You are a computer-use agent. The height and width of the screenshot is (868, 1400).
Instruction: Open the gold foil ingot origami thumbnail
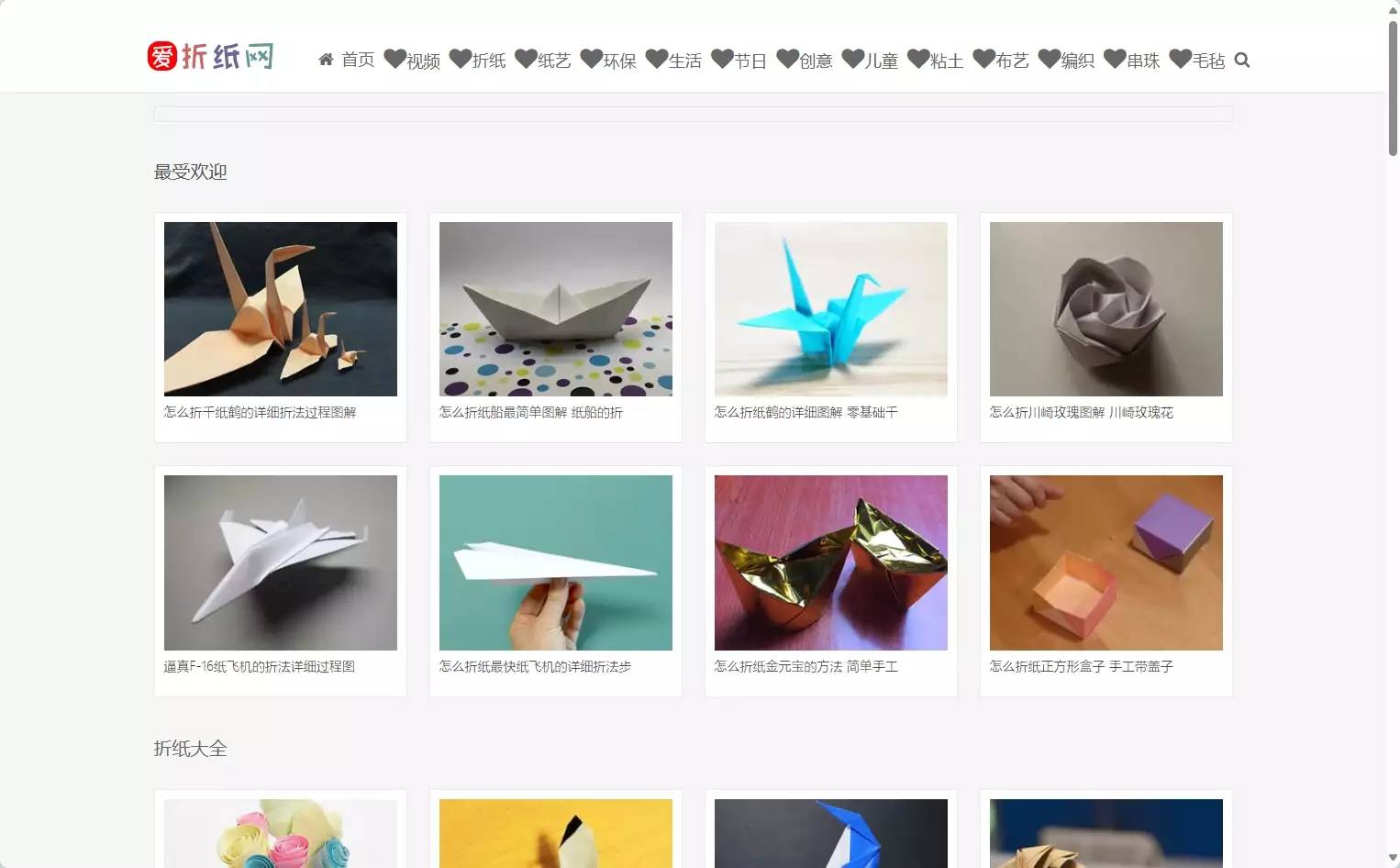click(831, 562)
